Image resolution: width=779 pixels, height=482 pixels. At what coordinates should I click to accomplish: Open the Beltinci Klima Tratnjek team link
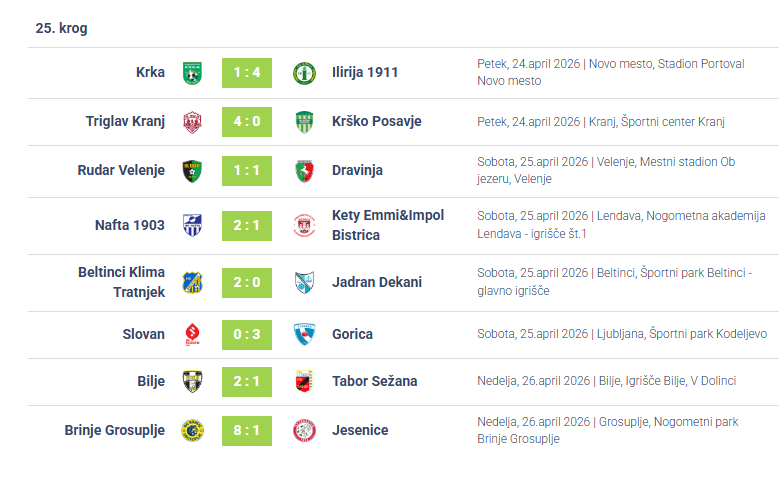click(x=121, y=282)
